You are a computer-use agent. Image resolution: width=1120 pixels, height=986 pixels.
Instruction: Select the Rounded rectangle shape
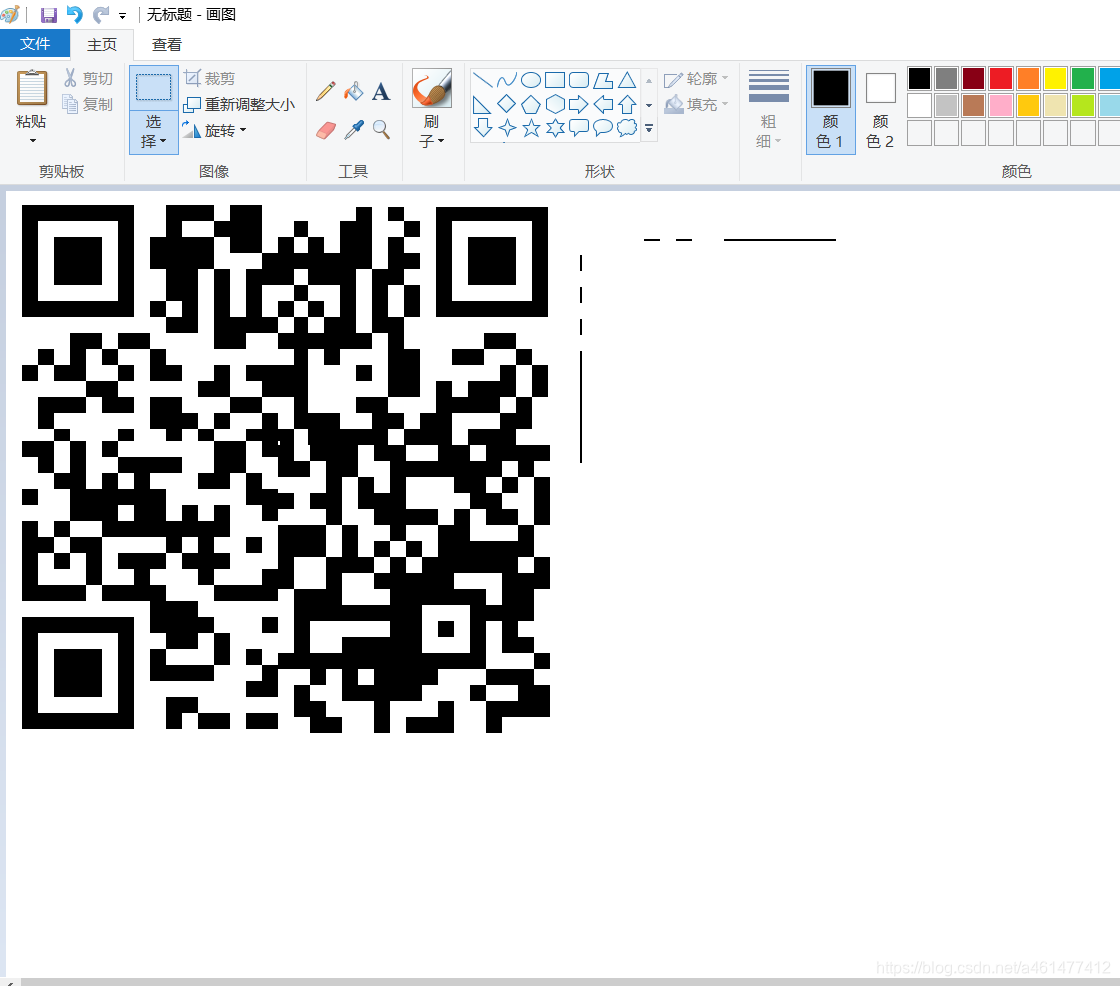point(579,80)
